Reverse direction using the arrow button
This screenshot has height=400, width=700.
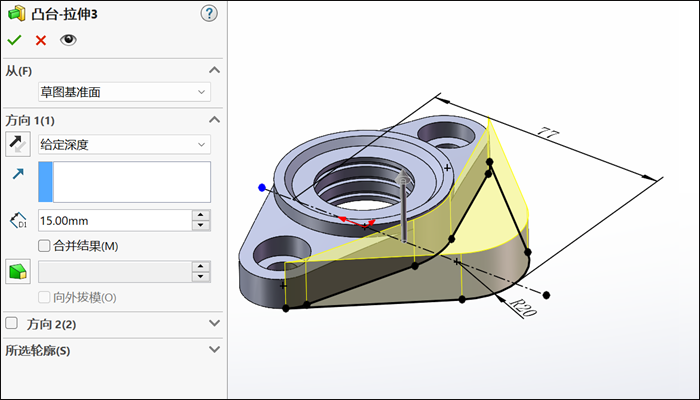tap(18, 144)
